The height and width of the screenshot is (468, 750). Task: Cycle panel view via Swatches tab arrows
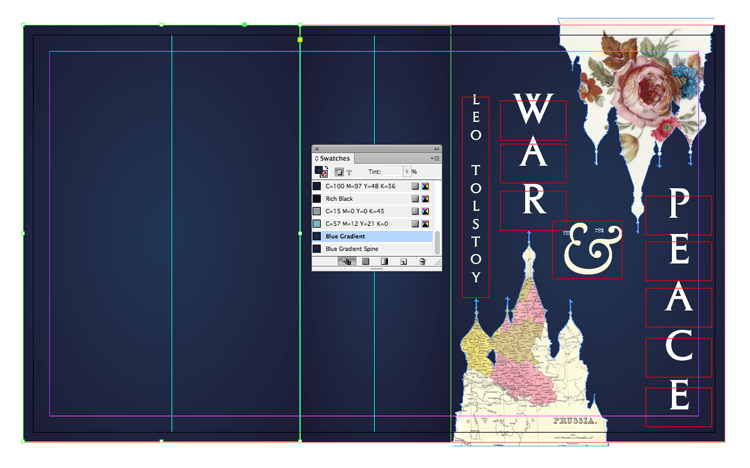point(317,158)
